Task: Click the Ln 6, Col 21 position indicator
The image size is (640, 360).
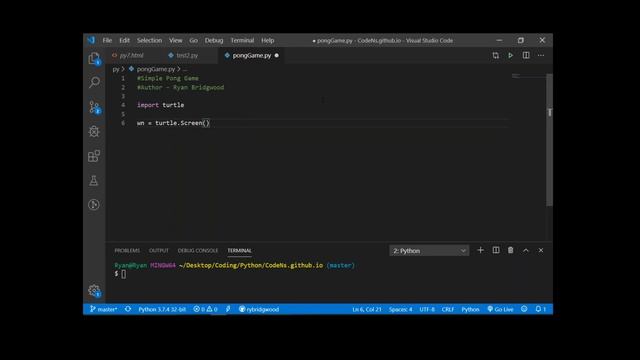Action: pos(367,309)
